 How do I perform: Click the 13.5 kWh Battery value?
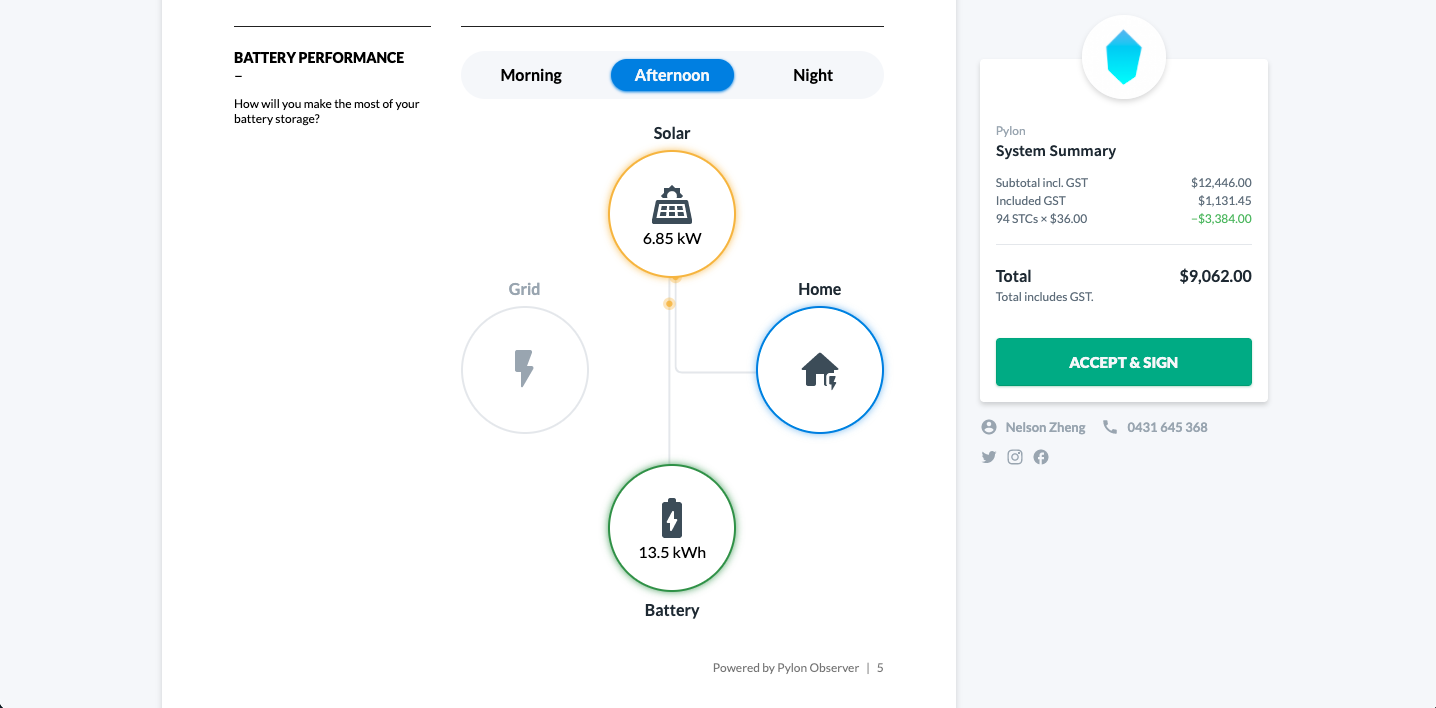coord(672,552)
